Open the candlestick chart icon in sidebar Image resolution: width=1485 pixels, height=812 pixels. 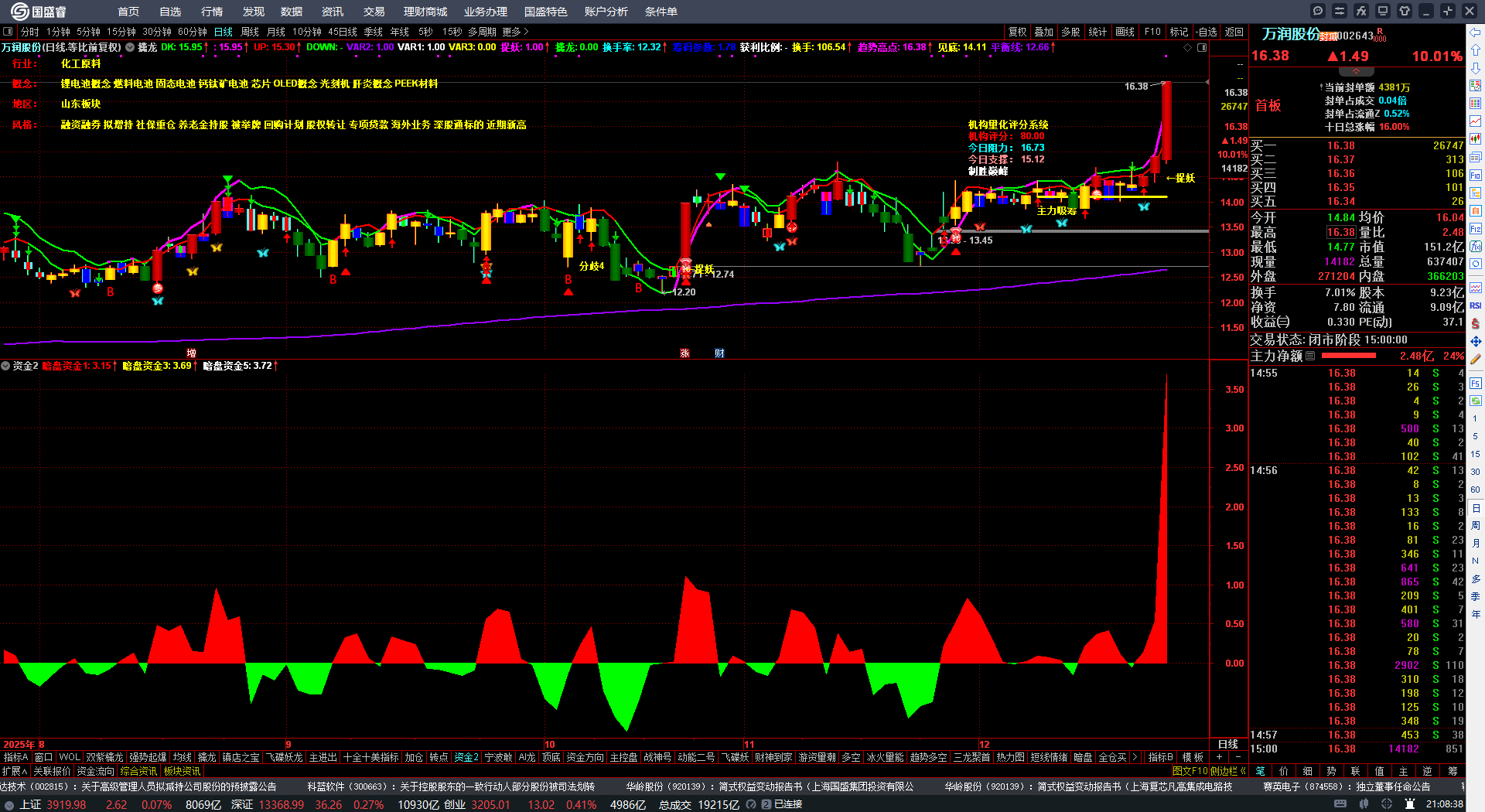pos(1476,139)
